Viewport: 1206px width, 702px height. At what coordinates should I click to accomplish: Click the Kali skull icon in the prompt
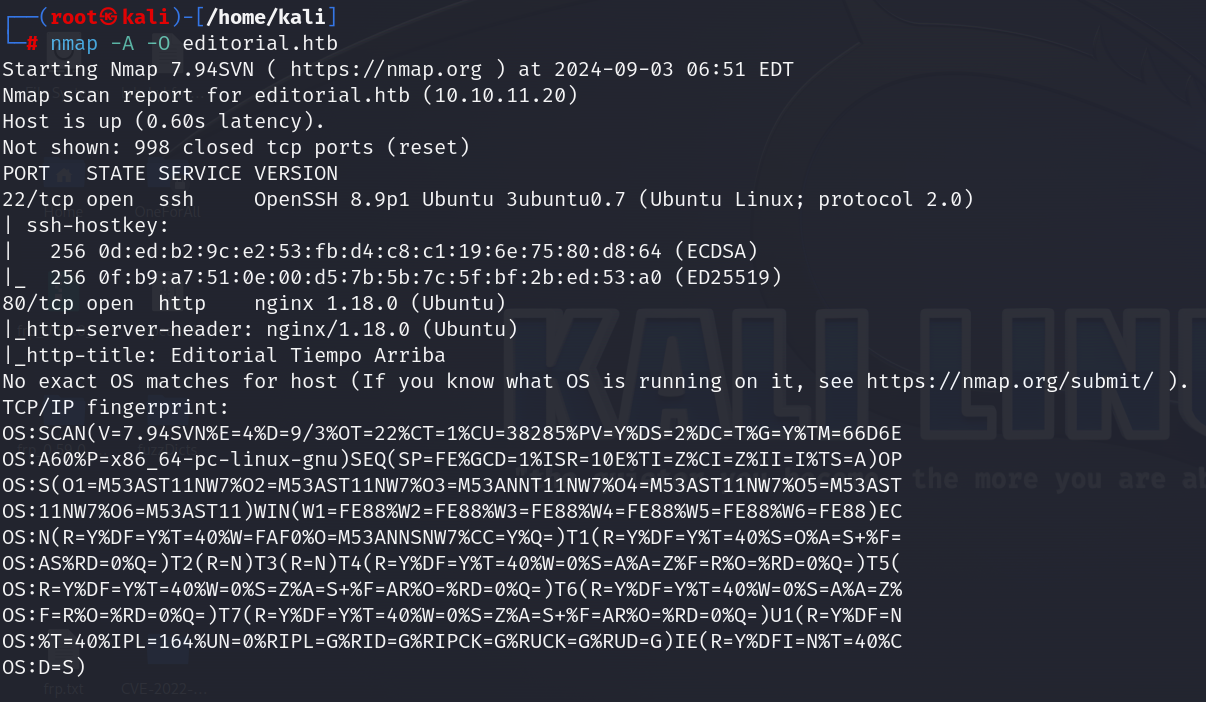pyautogui.click(x=110, y=17)
